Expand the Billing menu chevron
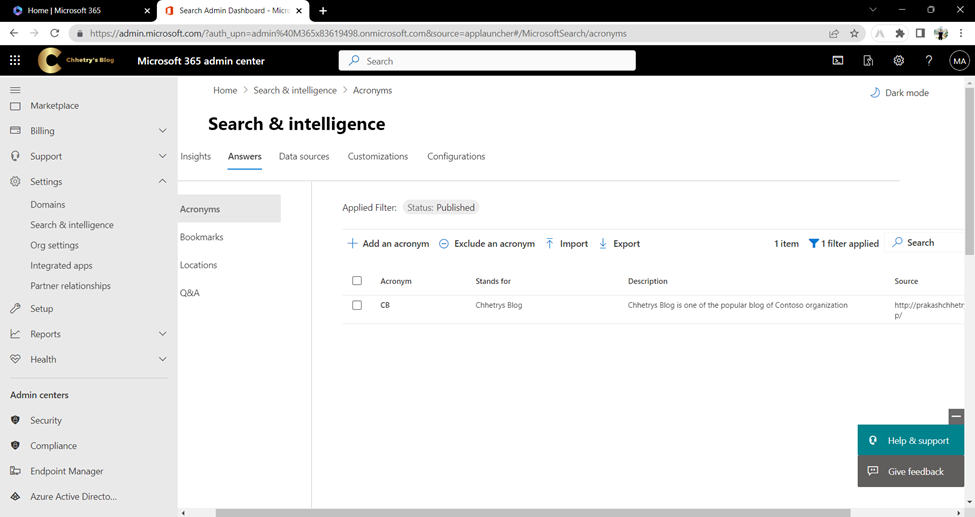Image resolution: width=975 pixels, height=517 pixels. (x=162, y=131)
